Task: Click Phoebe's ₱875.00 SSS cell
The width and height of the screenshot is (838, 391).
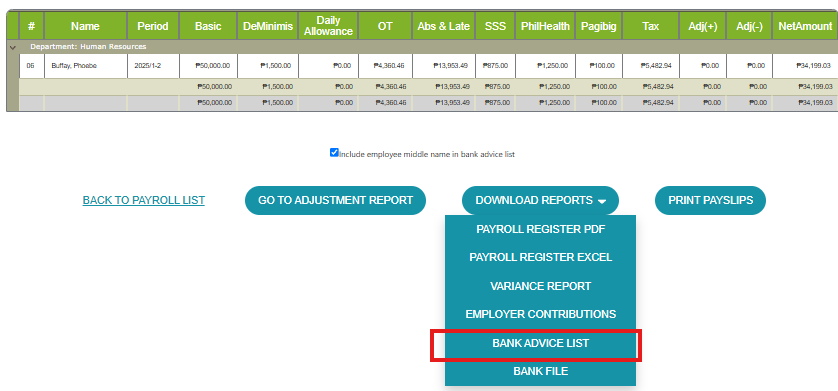Action: pyautogui.click(x=495, y=66)
